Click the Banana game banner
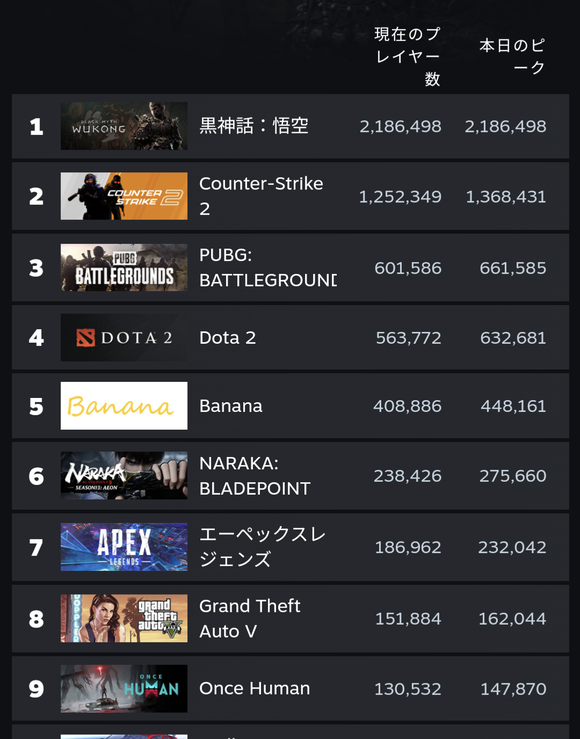 click(x=124, y=406)
